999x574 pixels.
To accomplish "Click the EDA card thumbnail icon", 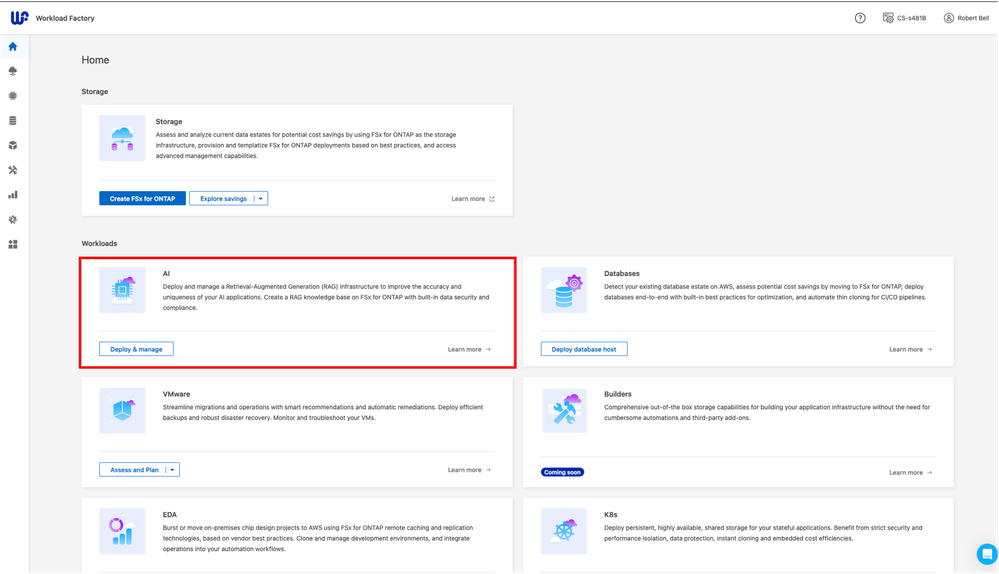I will click(x=122, y=531).
